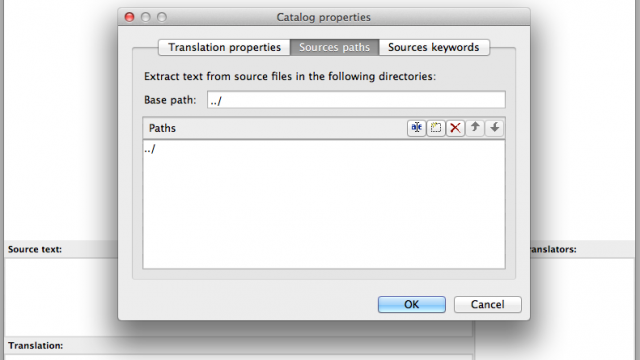Move the path up with the up arrow
The height and width of the screenshot is (360, 640).
click(475, 128)
